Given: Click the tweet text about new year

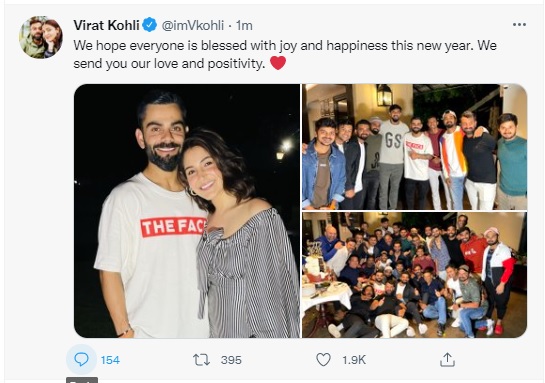Looking at the screenshot, I should click(x=285, y=55).
